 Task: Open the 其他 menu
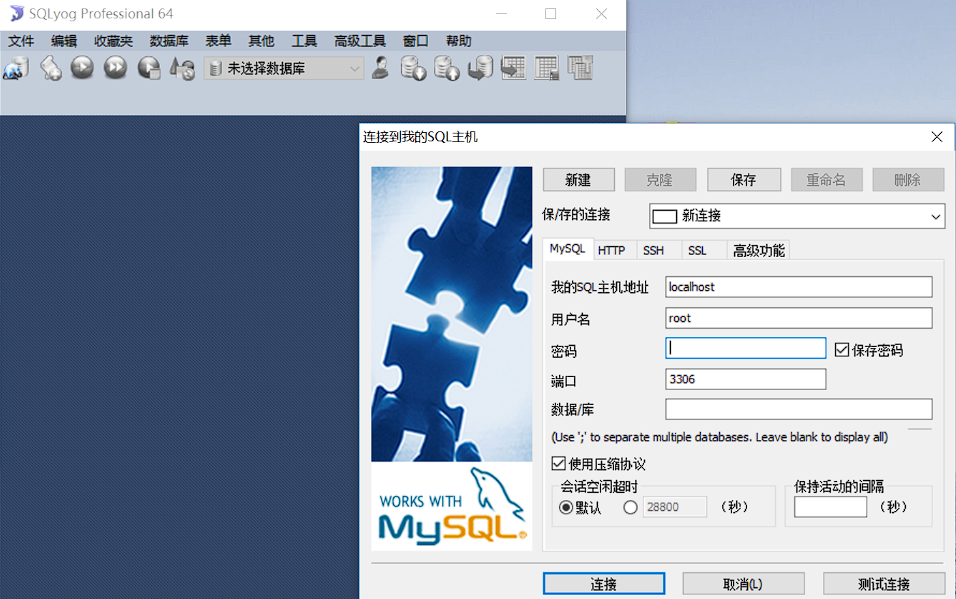(x=261, y=41)
